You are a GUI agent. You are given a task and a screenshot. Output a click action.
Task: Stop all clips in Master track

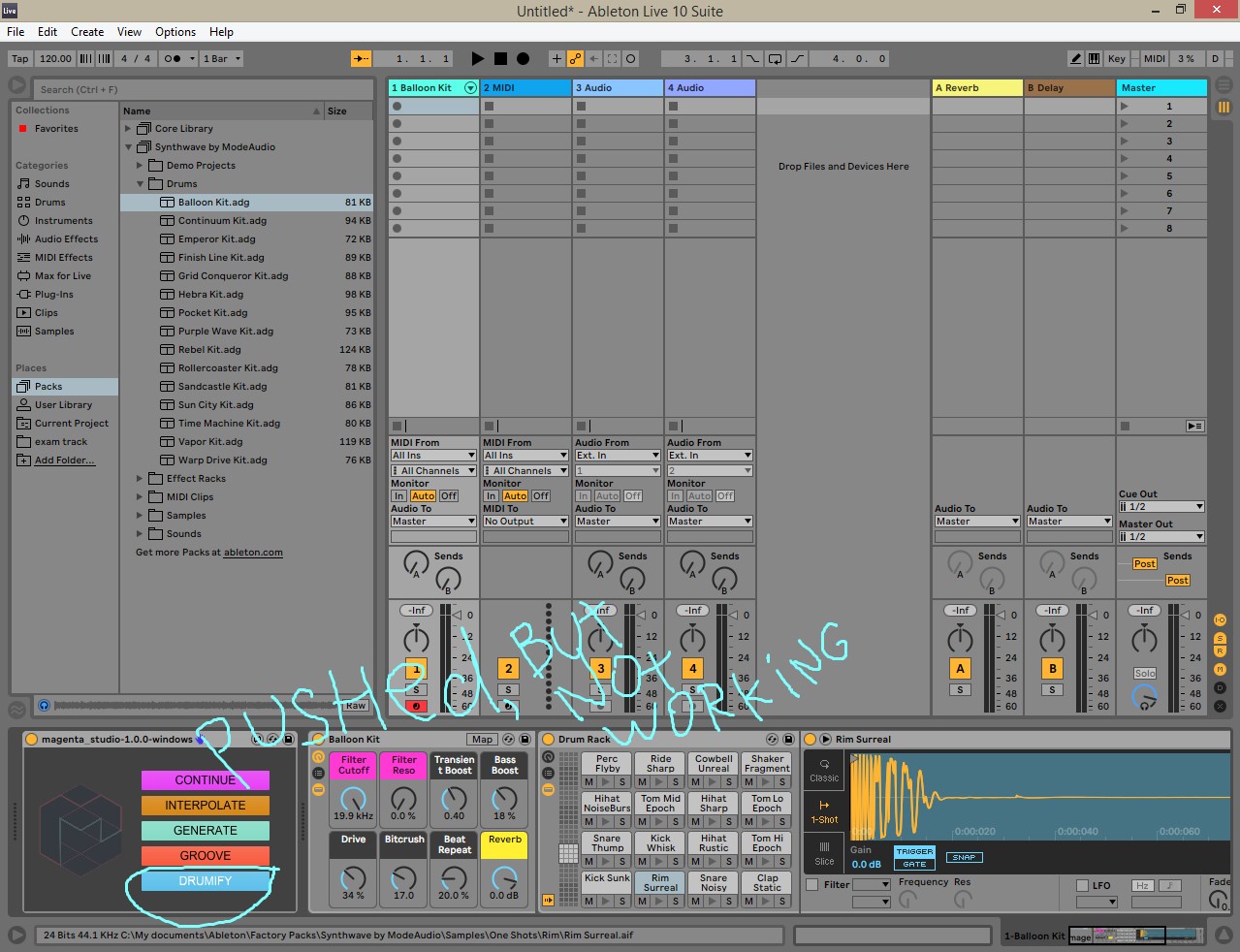tap(1125, 426)
